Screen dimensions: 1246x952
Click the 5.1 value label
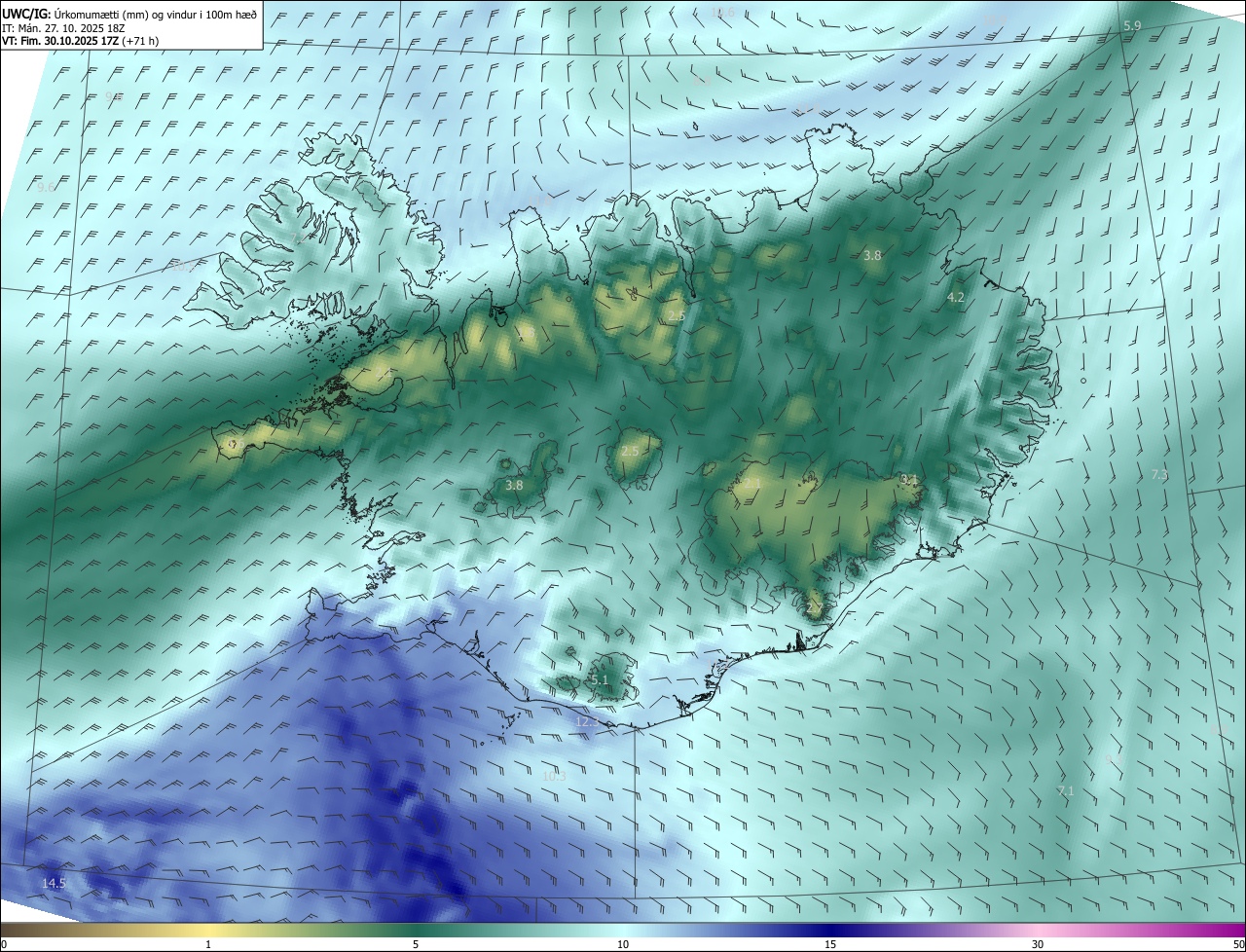pyautogui.click(x=599, y=680)
